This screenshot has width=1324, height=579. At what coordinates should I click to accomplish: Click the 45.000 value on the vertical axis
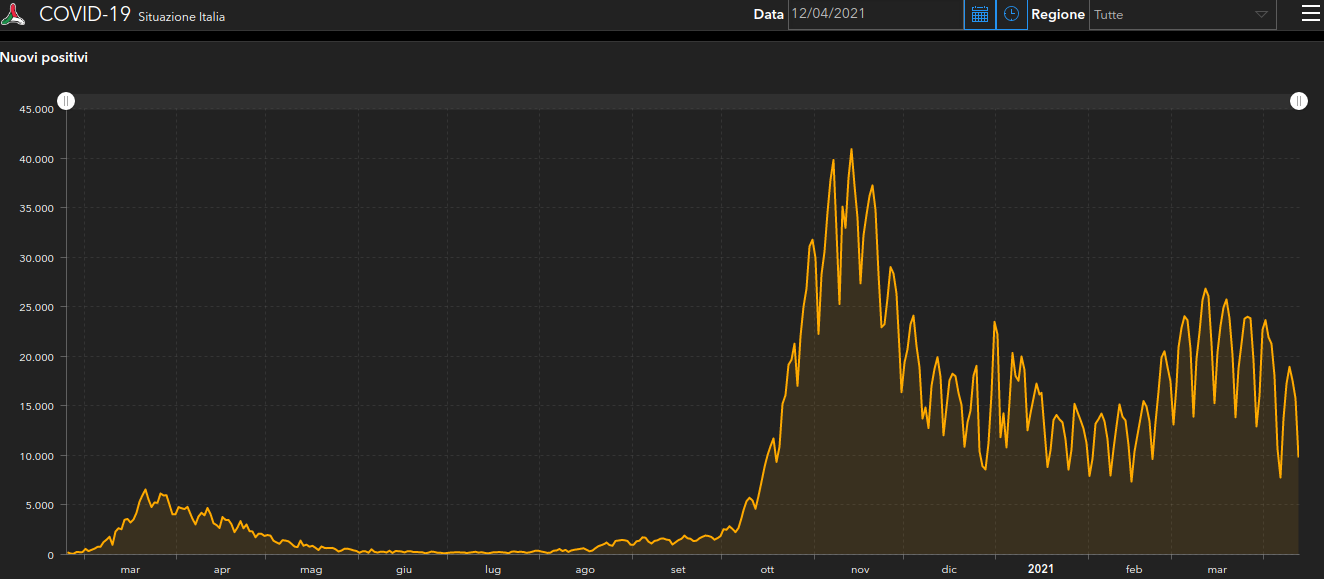[x=36, y=109]
